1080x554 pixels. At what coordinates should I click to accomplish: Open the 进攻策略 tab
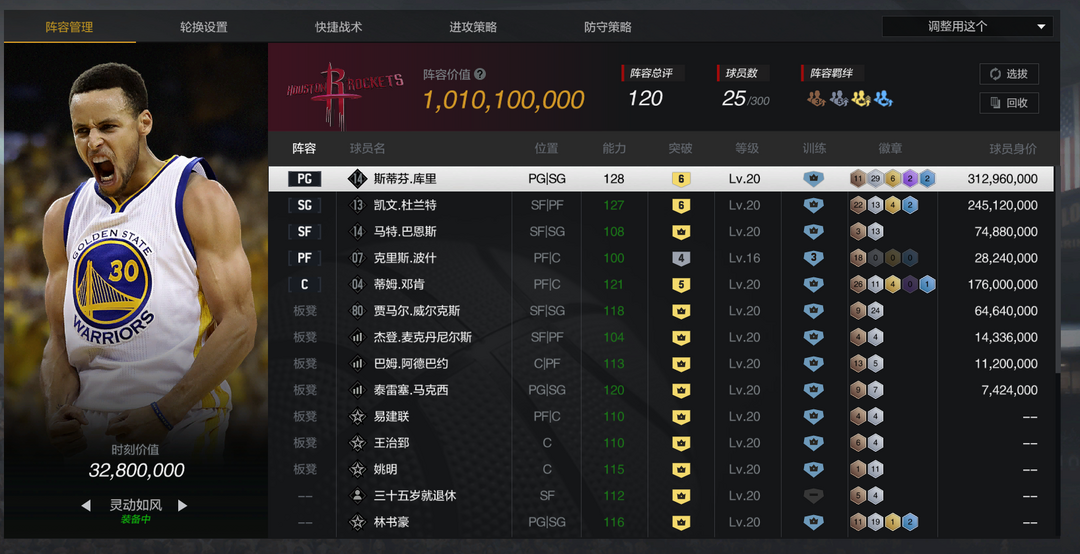tap(473, 27)
